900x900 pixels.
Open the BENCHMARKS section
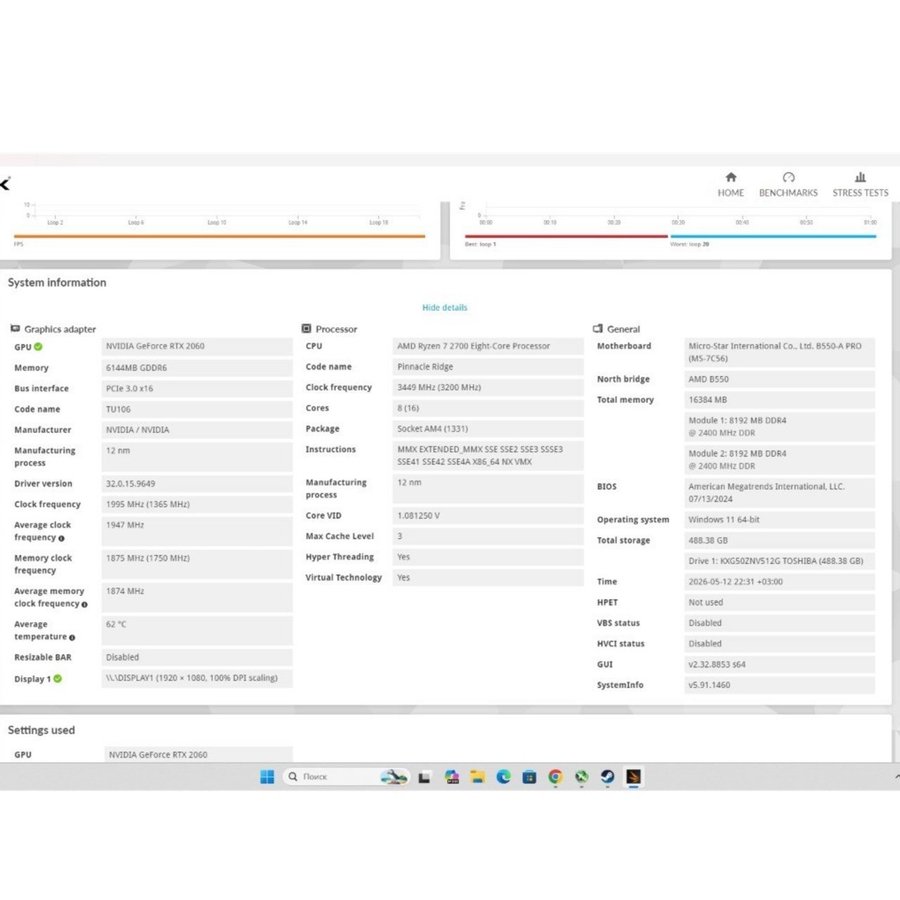788,184
